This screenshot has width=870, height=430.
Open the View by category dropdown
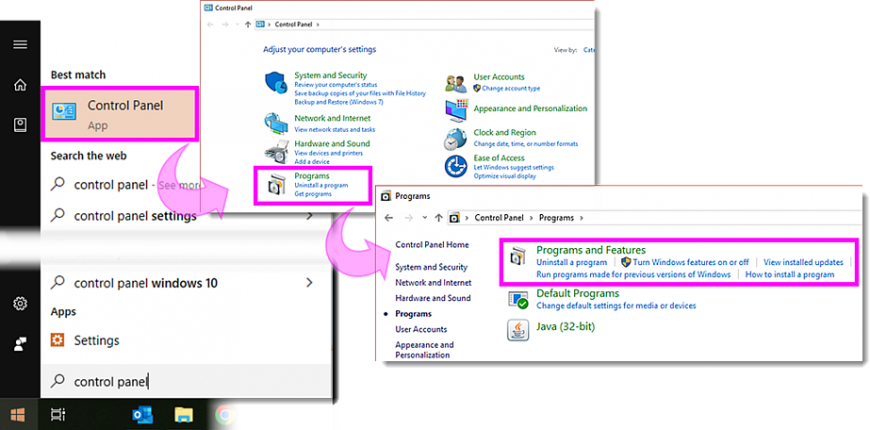pyautogui.click(x=589, y=50)
